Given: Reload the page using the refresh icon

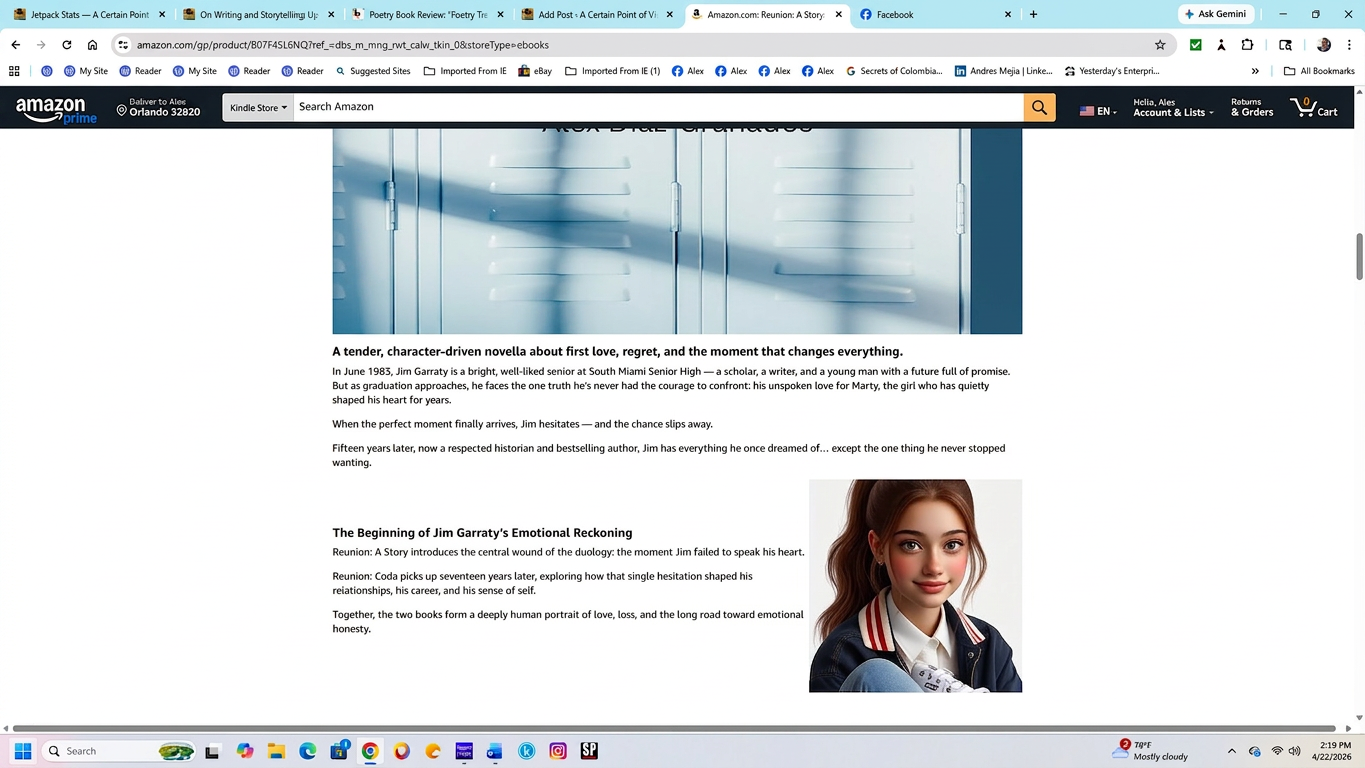Looking at the screenshot, I should (67, 45).
